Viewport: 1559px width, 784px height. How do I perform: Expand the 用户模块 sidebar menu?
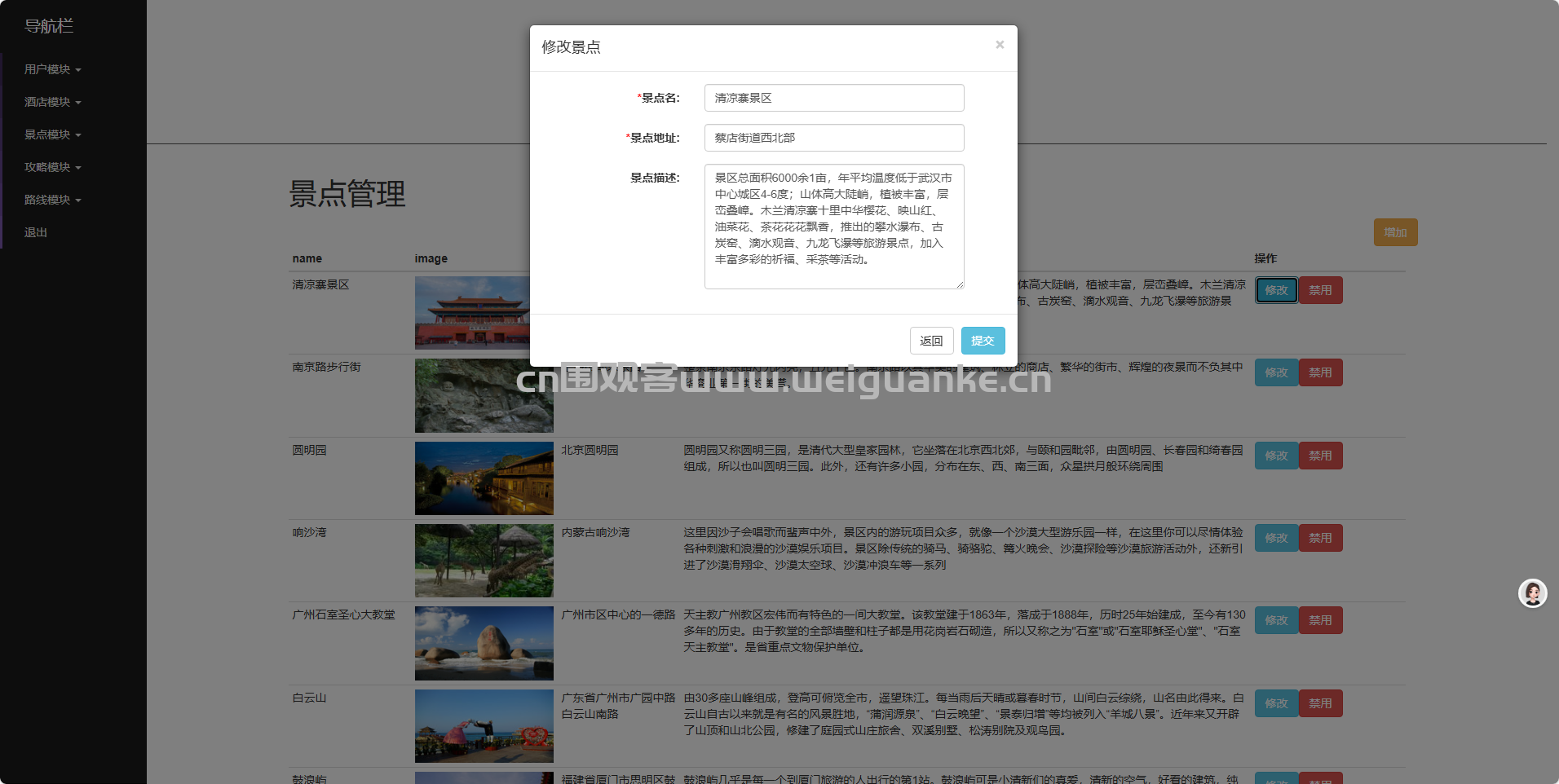52,69
